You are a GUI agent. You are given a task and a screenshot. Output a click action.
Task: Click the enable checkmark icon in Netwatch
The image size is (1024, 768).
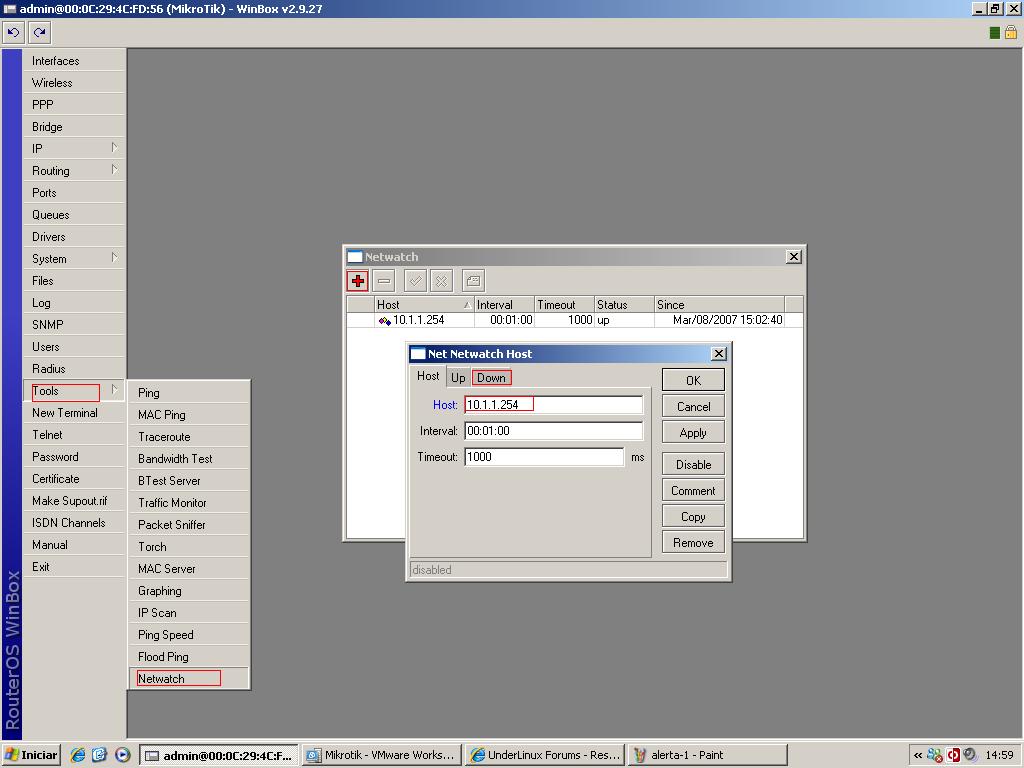[x=415, y=281]
